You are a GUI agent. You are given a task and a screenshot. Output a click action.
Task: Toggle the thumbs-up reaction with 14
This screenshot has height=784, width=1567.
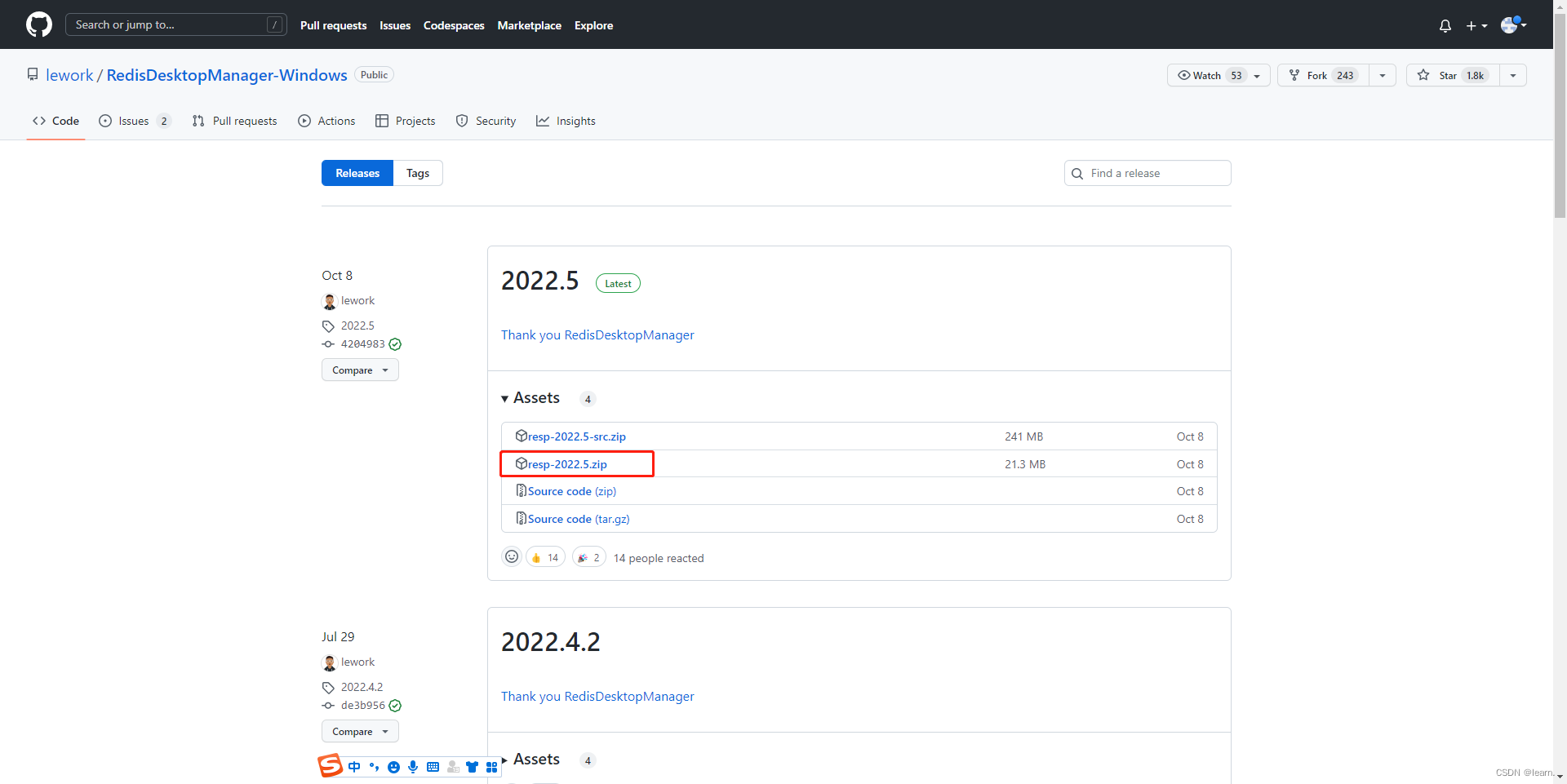coord(545,557)
